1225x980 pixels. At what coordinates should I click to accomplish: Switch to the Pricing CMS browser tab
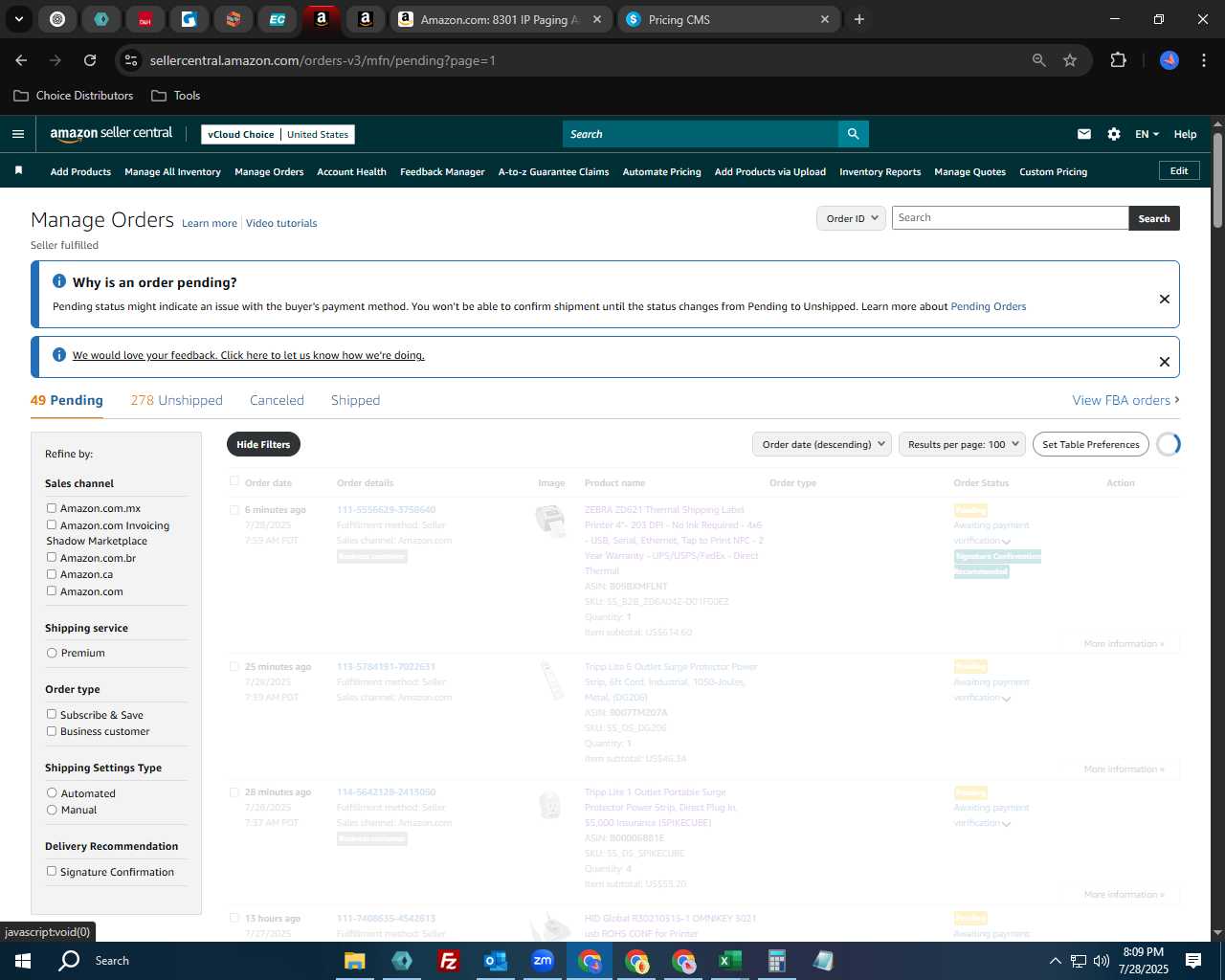[x=727, y=19]
